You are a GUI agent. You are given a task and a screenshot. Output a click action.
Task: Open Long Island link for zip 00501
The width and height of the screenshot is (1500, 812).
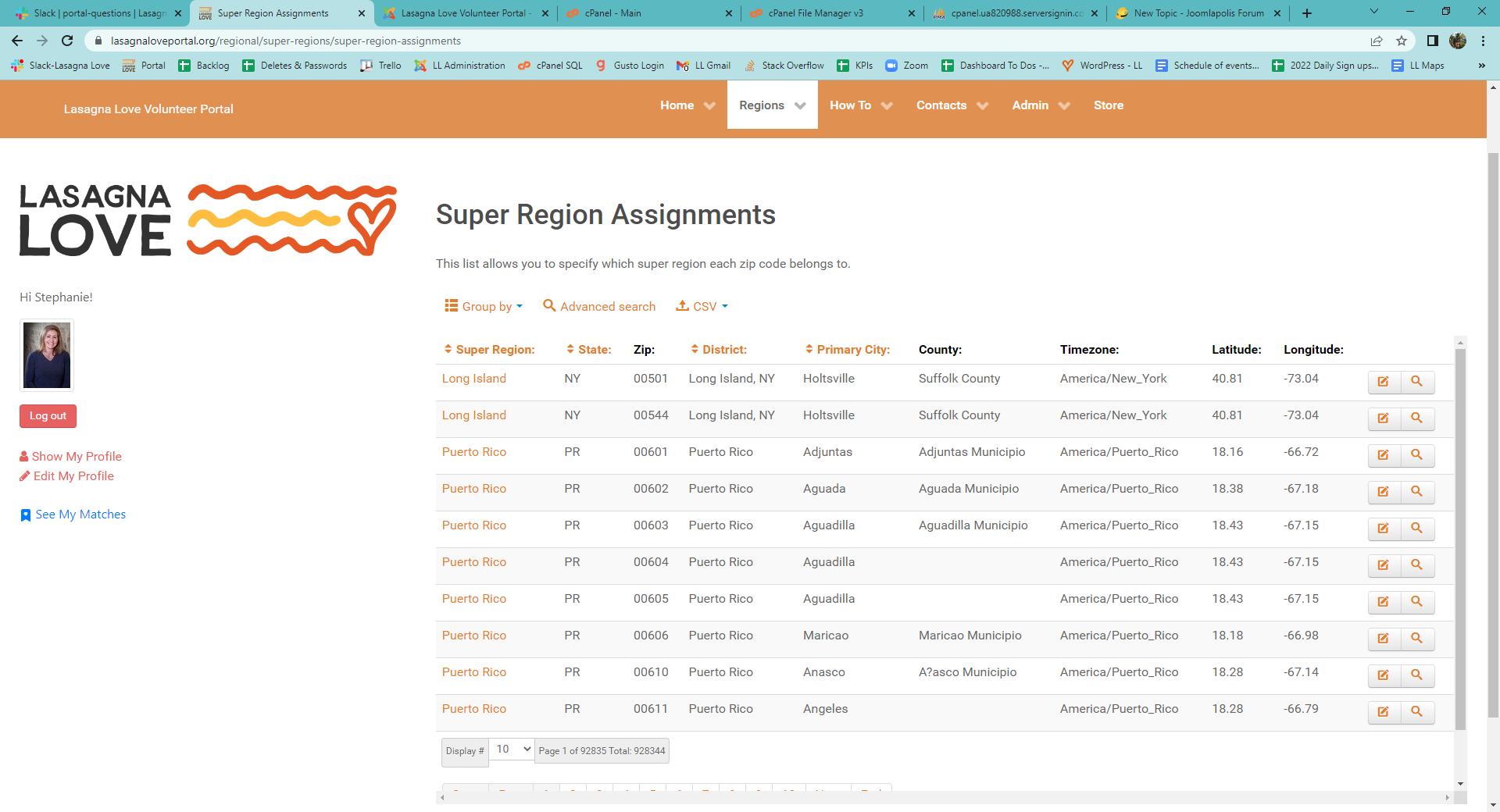tap(474, 379)
